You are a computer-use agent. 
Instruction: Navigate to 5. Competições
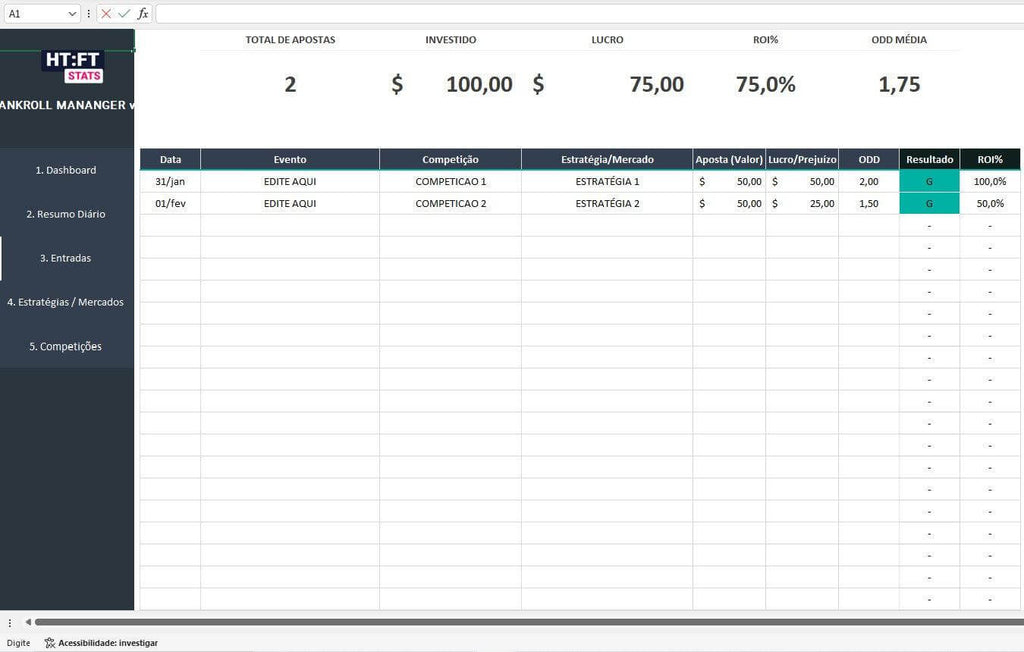66,346
